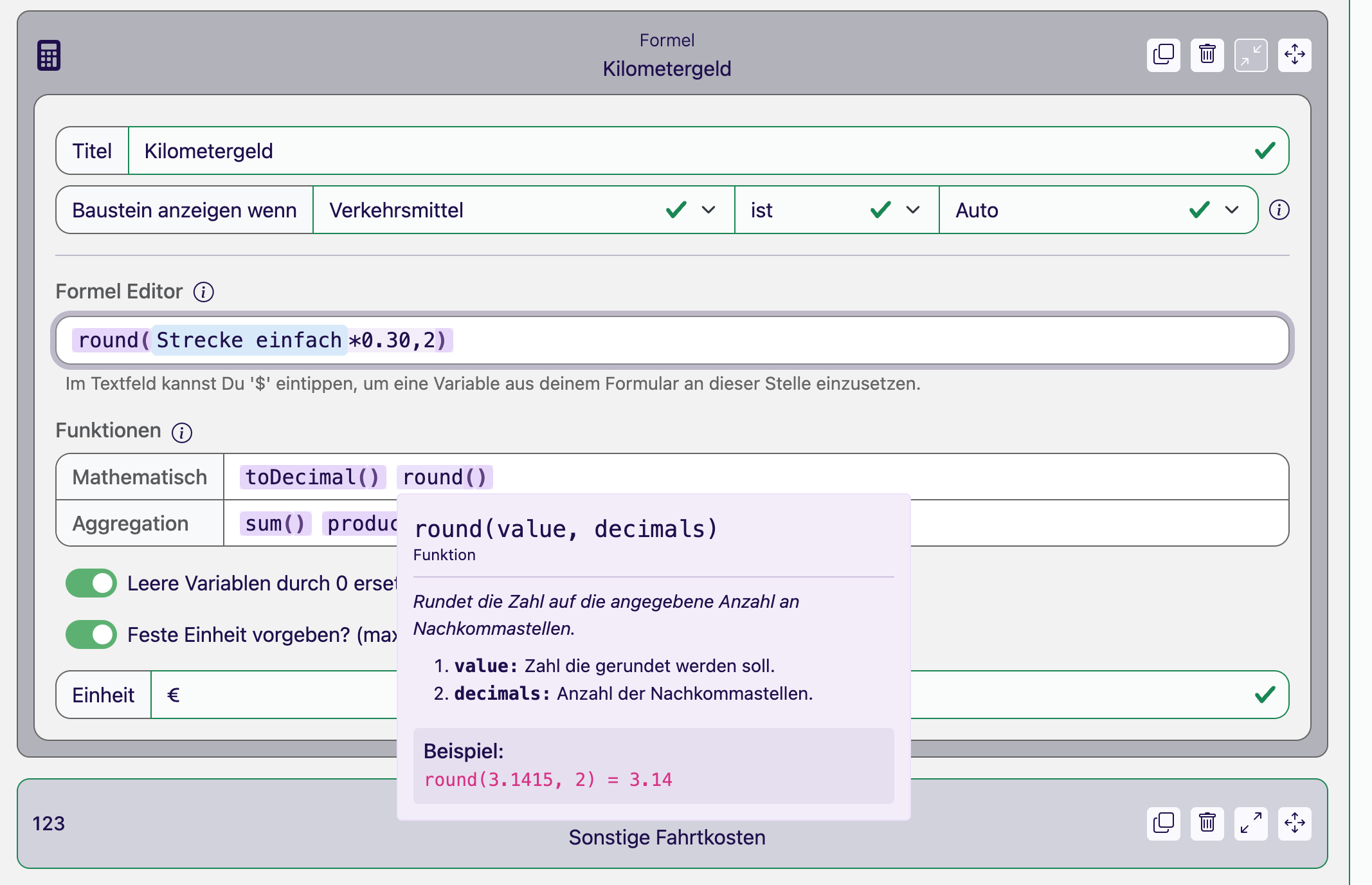The width and height of the screenshot is (1372, 885).
Task: Delete the Sonstige Fahrtkosten block
Action: [1207, 823]
